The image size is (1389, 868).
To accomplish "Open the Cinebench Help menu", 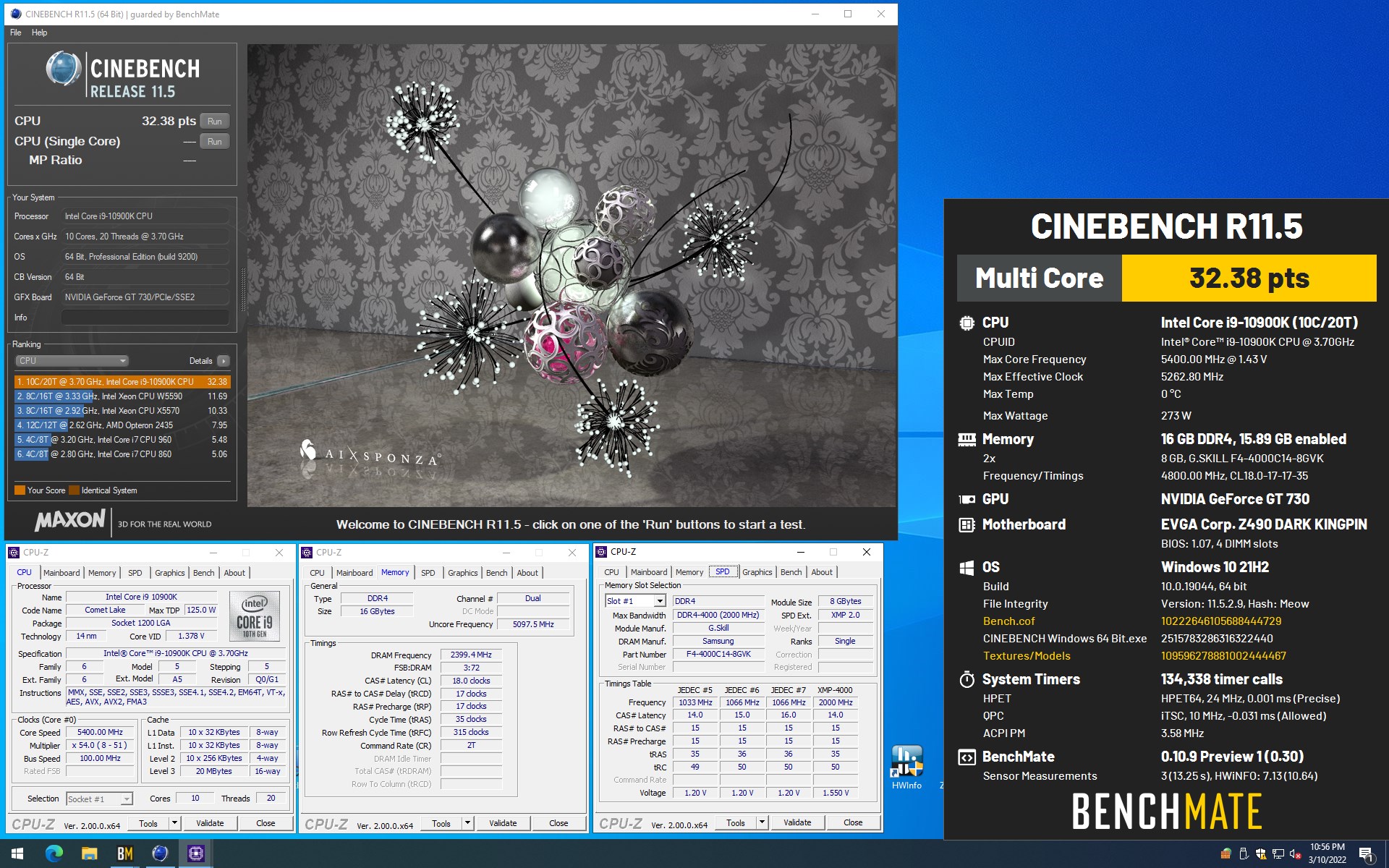I will (x=39, y=33).
